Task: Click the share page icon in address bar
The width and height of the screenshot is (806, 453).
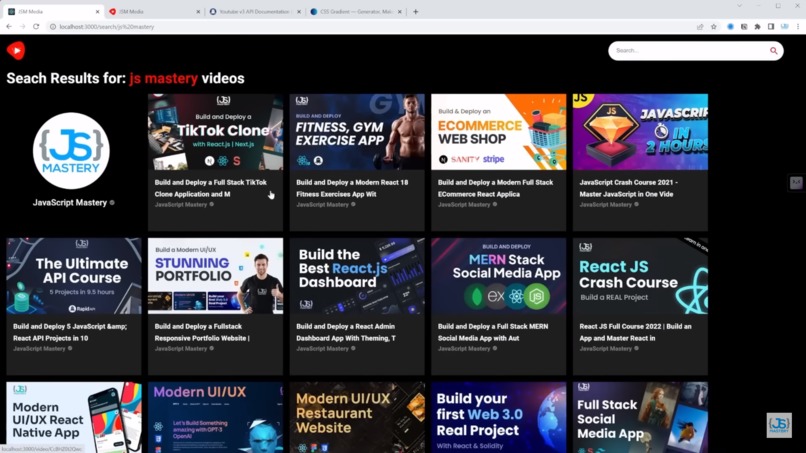Action: pos(700,27)
